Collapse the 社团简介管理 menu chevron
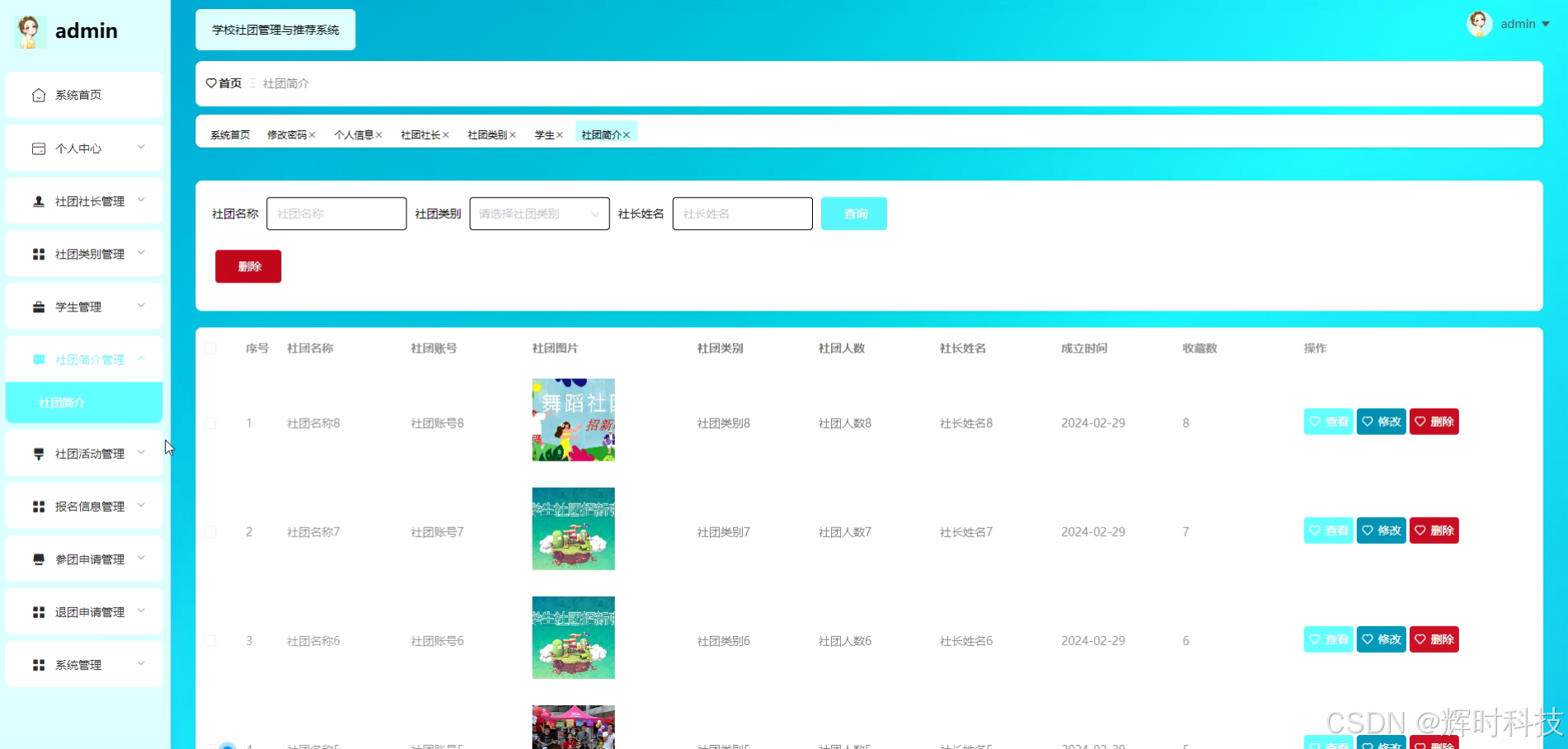The image size is (1568, 749). (x=141, y=358)
